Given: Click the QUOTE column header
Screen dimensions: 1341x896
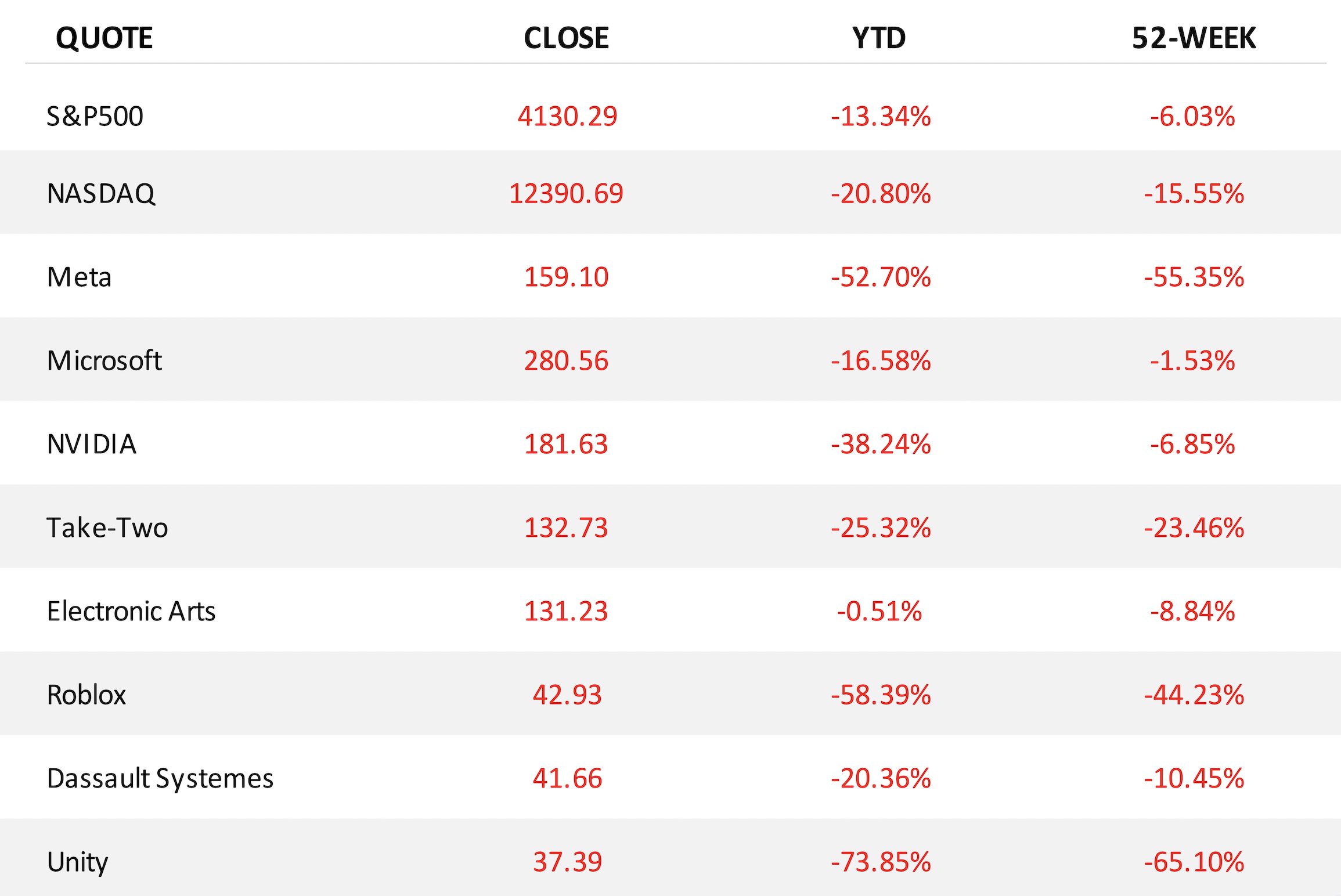Looking at the screenshot, I should (104, 38).
